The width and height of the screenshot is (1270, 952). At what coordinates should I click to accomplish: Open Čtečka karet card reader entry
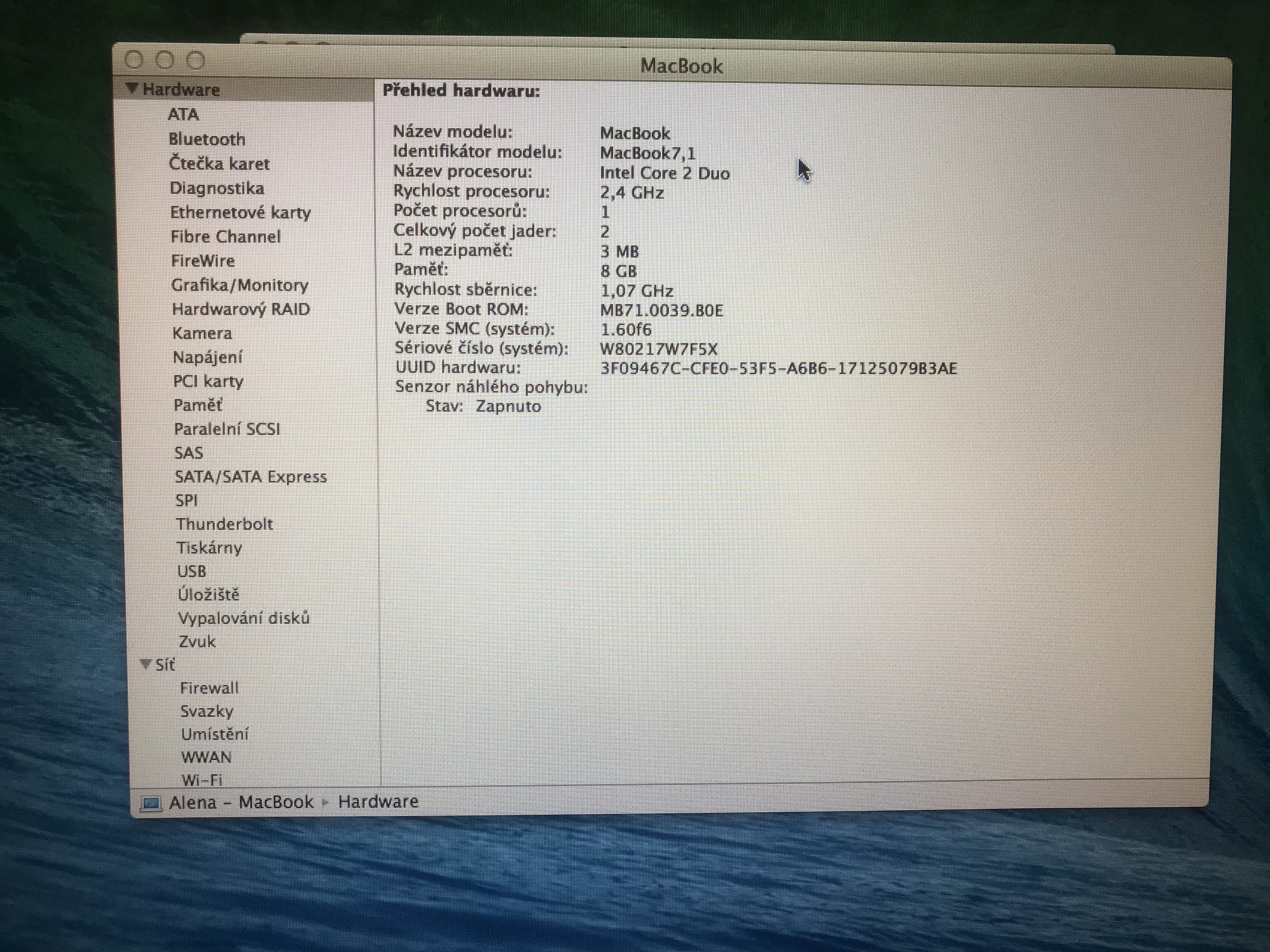pyautogui.click(x=219, y=164)
